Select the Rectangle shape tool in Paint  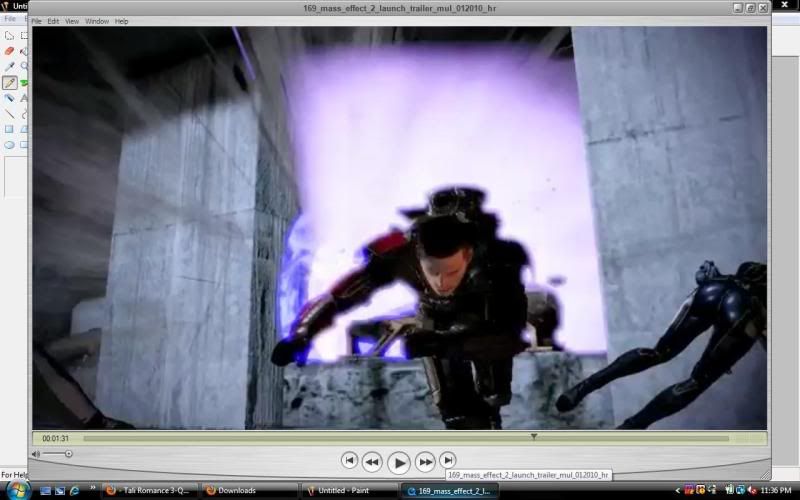pyautogui.click(x=9, y=129)
